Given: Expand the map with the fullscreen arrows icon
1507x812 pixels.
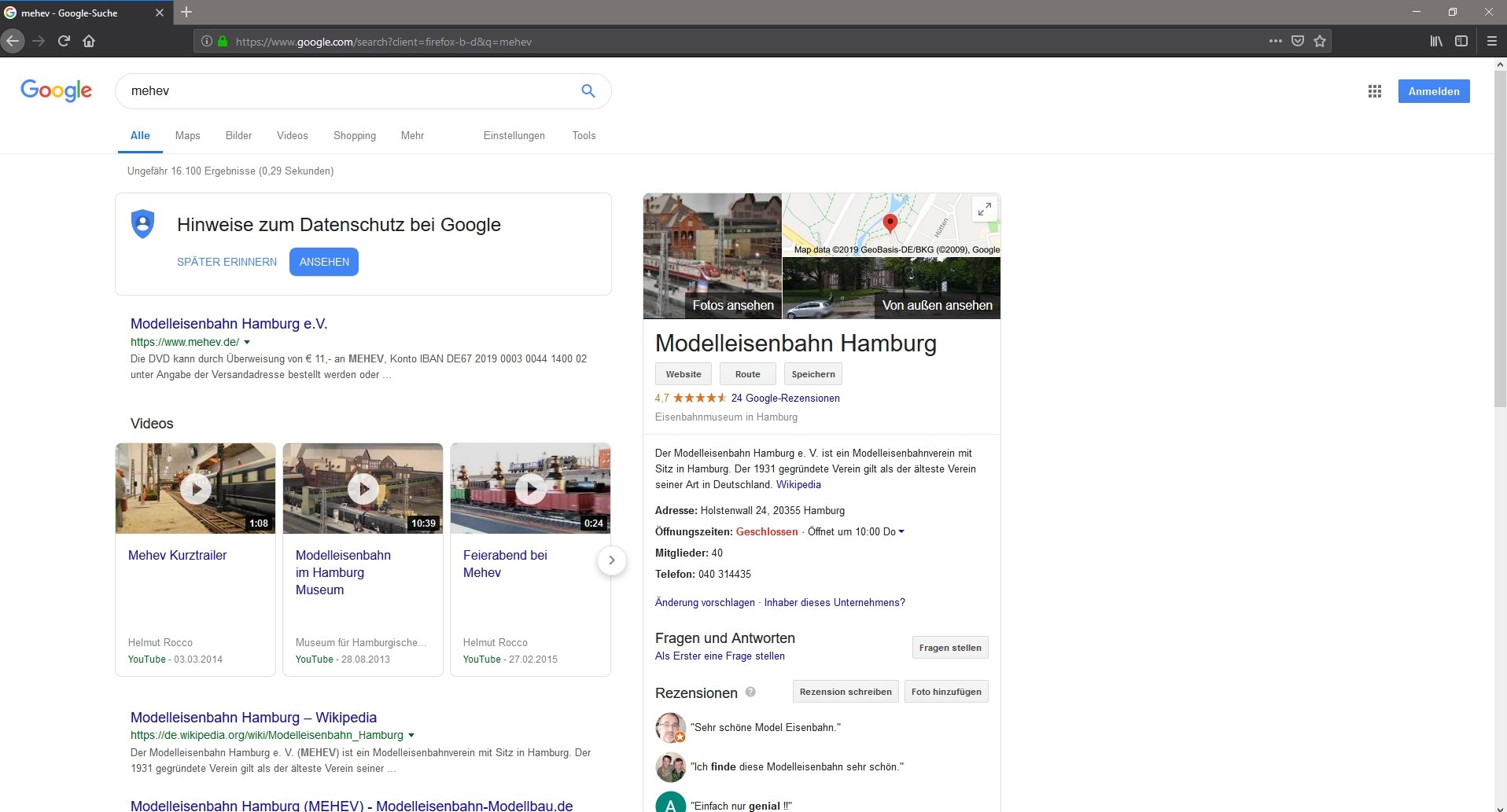Looking at the screenshot, I should pyautogui.click(x=984, y=209).
